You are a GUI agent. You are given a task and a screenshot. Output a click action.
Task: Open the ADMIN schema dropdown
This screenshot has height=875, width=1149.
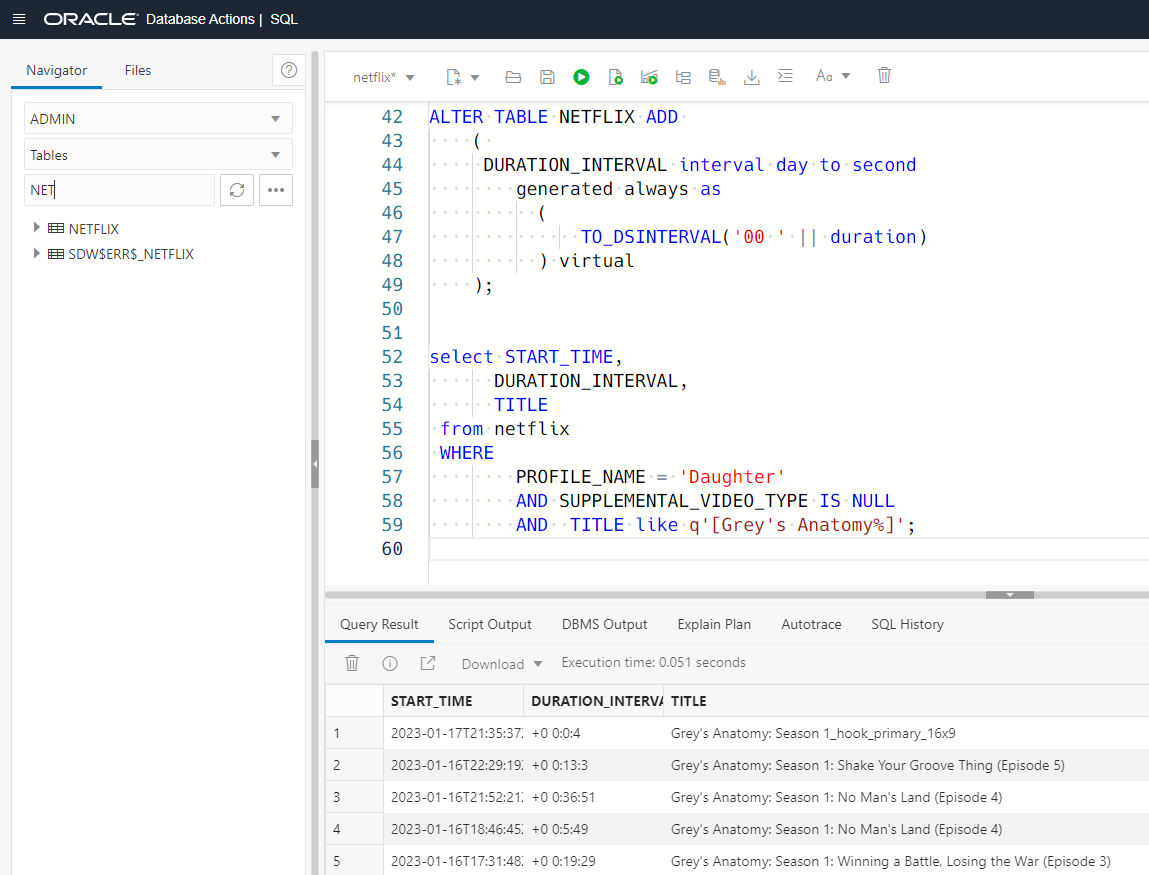tap(158, 119)
